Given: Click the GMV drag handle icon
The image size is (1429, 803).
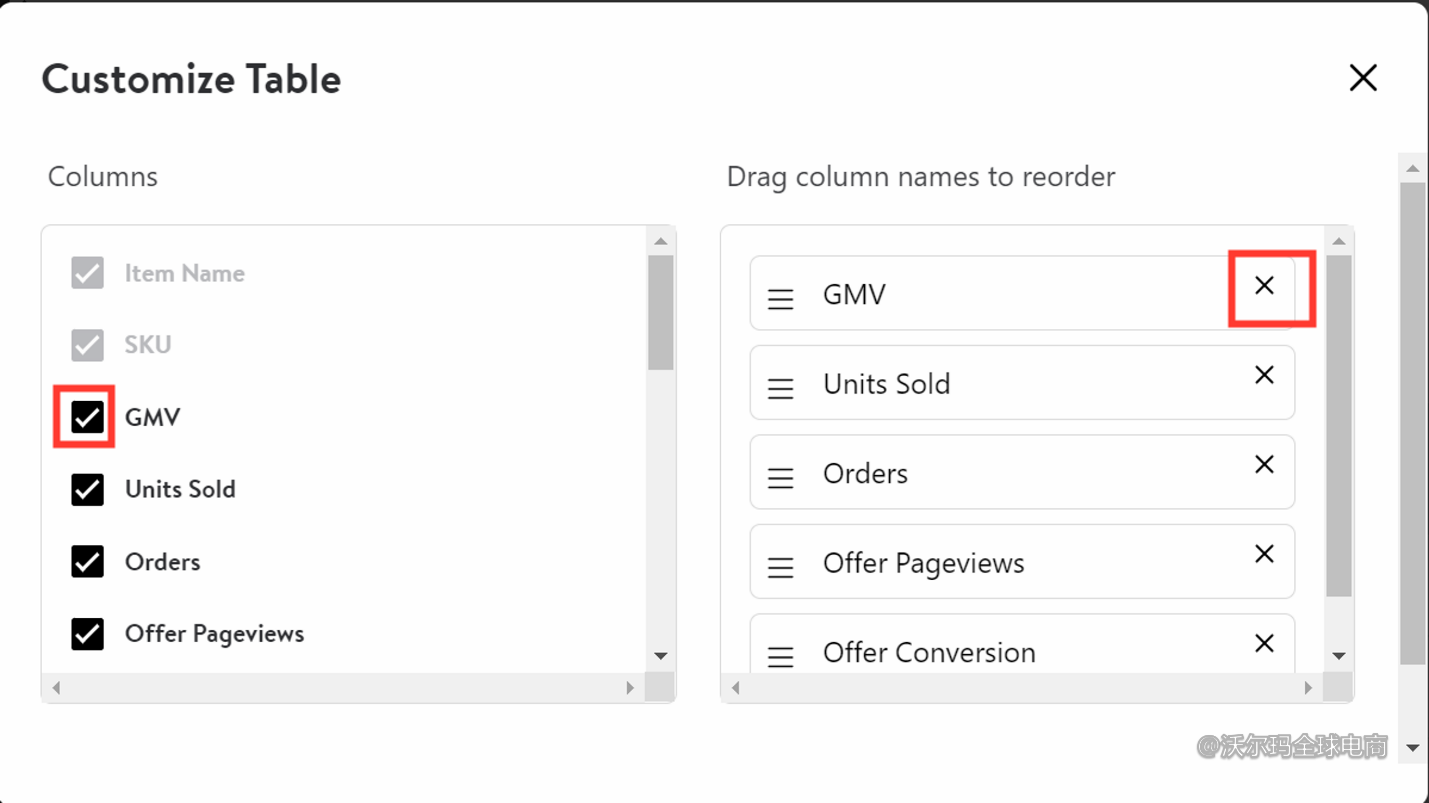Looking at the screenshot, I should (x=781, y=298).
